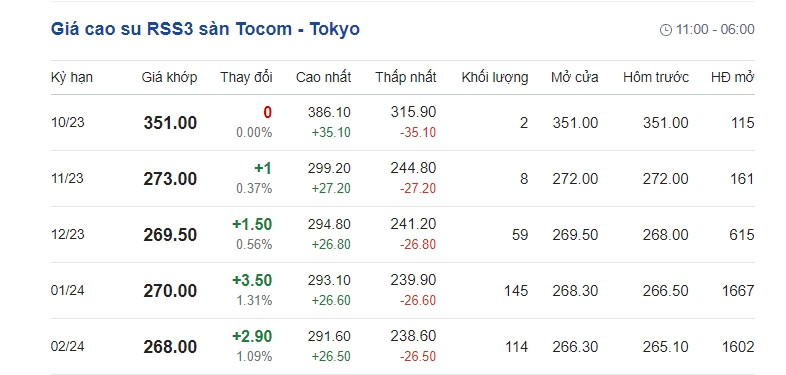Click the +3.50 change value

pos(252,280)
